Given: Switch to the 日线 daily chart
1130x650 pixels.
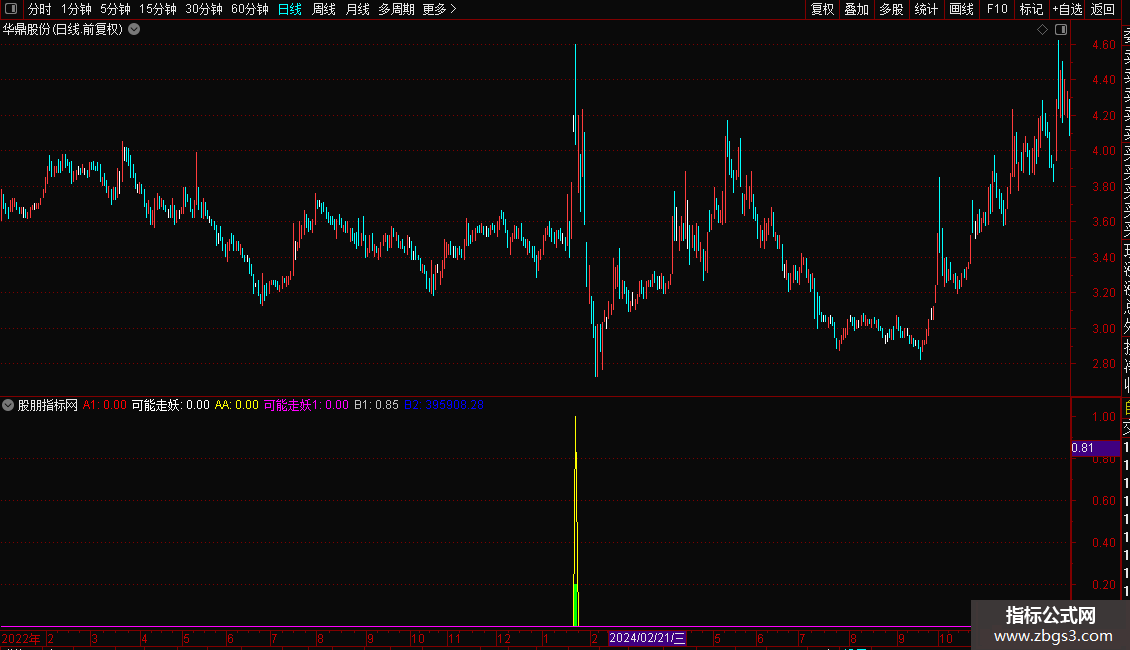Looking at the screenshot, I should pos(290,9).
